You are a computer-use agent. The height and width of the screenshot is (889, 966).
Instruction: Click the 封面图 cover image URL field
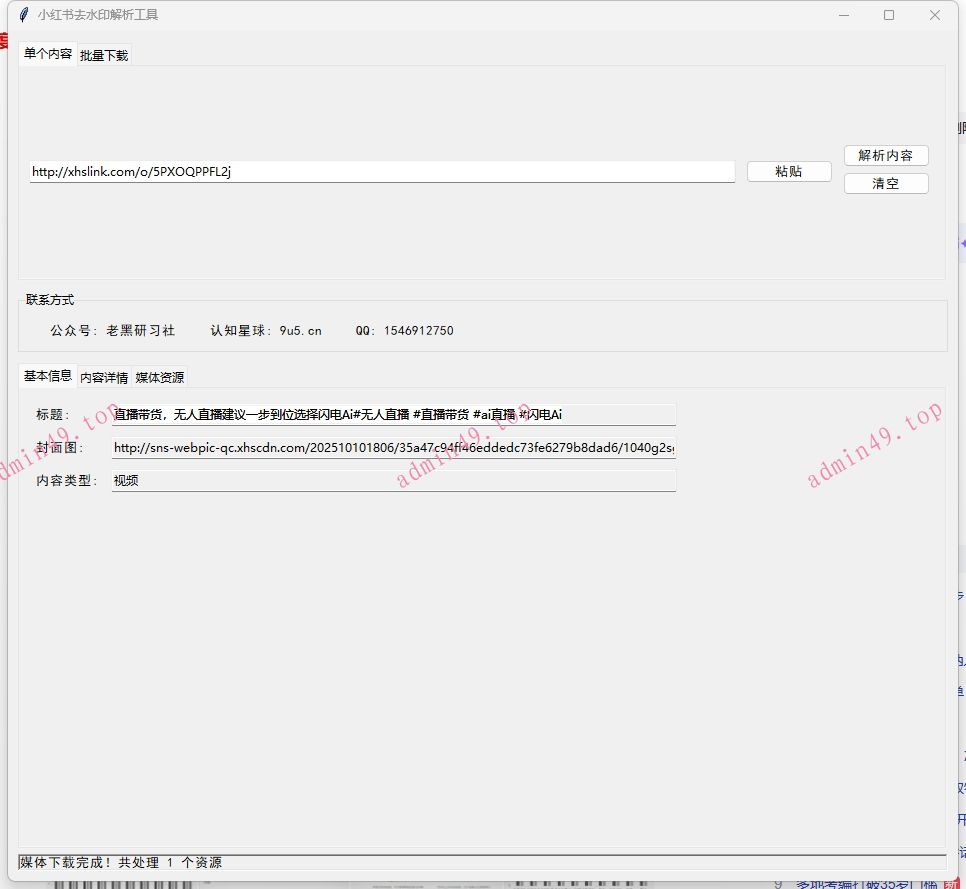(394, 448)
